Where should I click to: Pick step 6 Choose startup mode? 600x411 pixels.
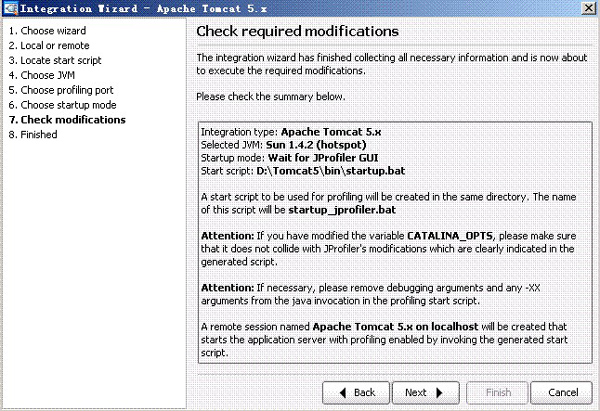(62, 105)
